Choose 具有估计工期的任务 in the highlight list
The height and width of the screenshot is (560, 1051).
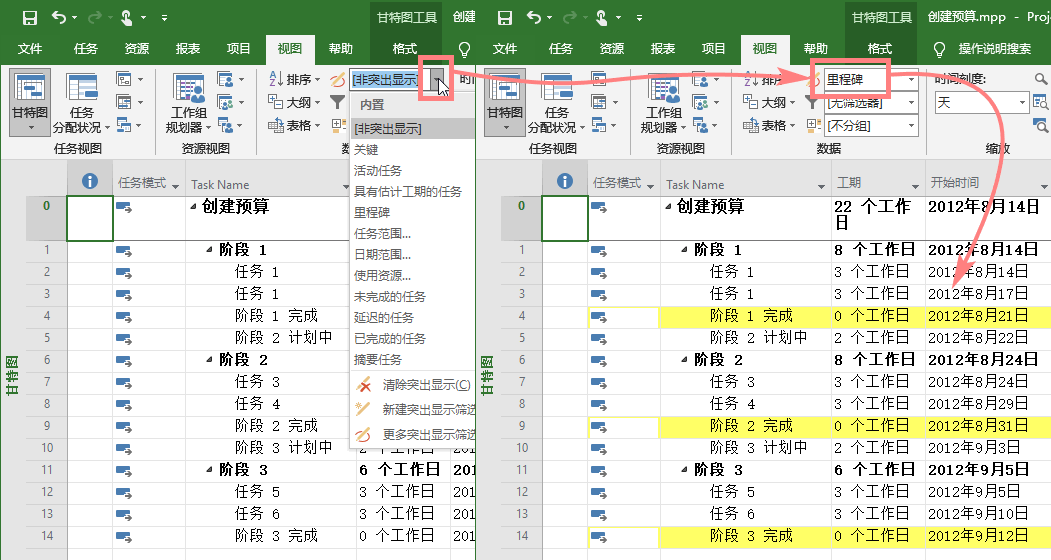point(408,191)
